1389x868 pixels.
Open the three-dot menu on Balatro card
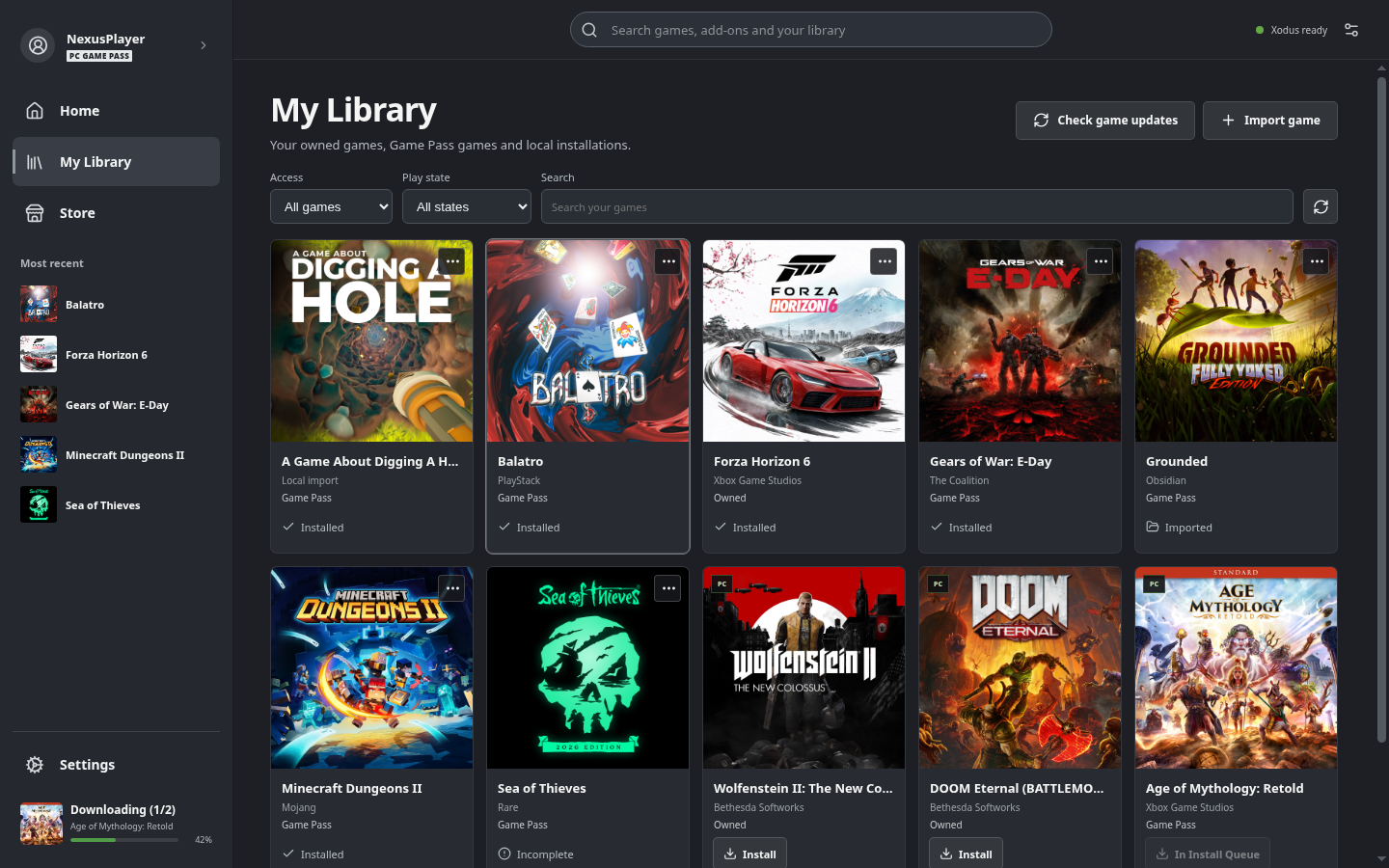pyautogui.click(x=668, y=261)
